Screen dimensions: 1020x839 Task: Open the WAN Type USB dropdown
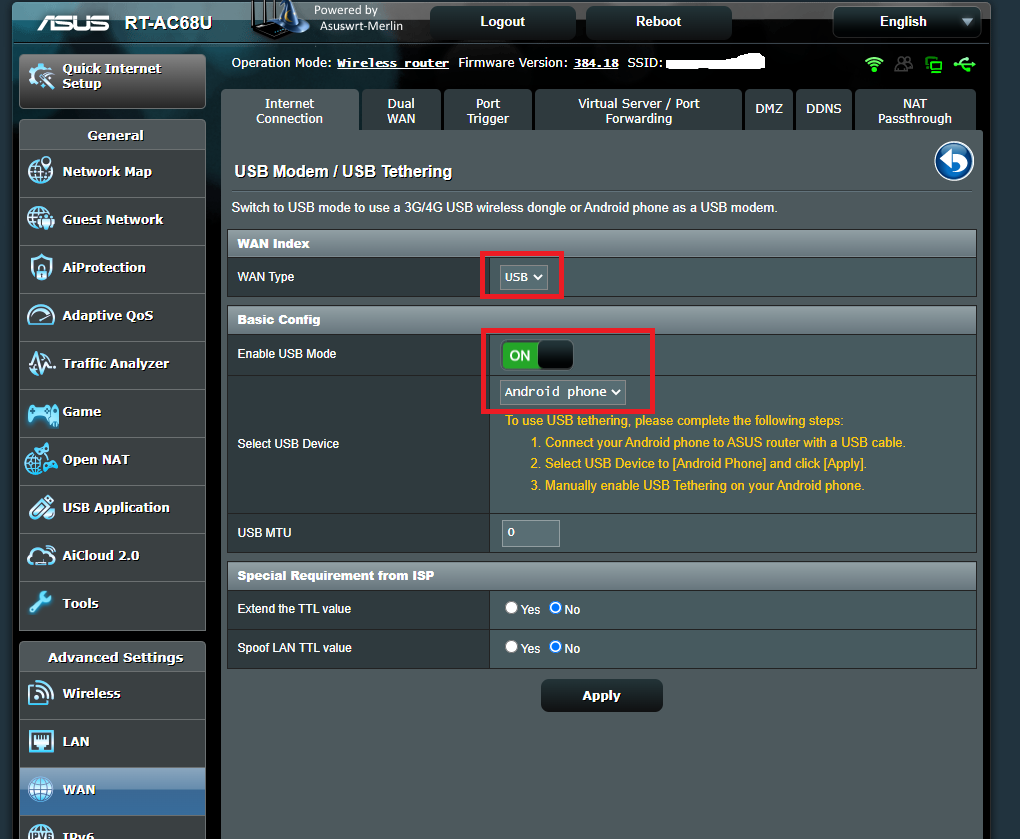523,277
